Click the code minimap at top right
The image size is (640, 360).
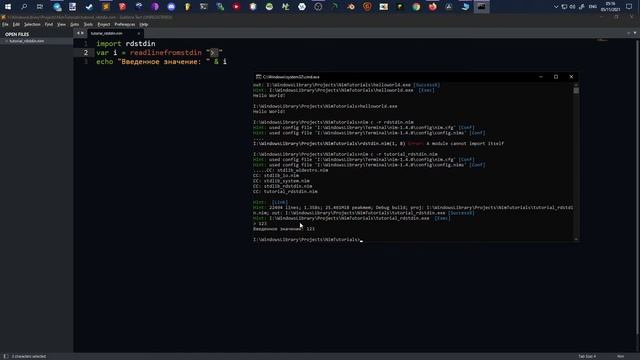pyautogui.click(x=602, y=40)
